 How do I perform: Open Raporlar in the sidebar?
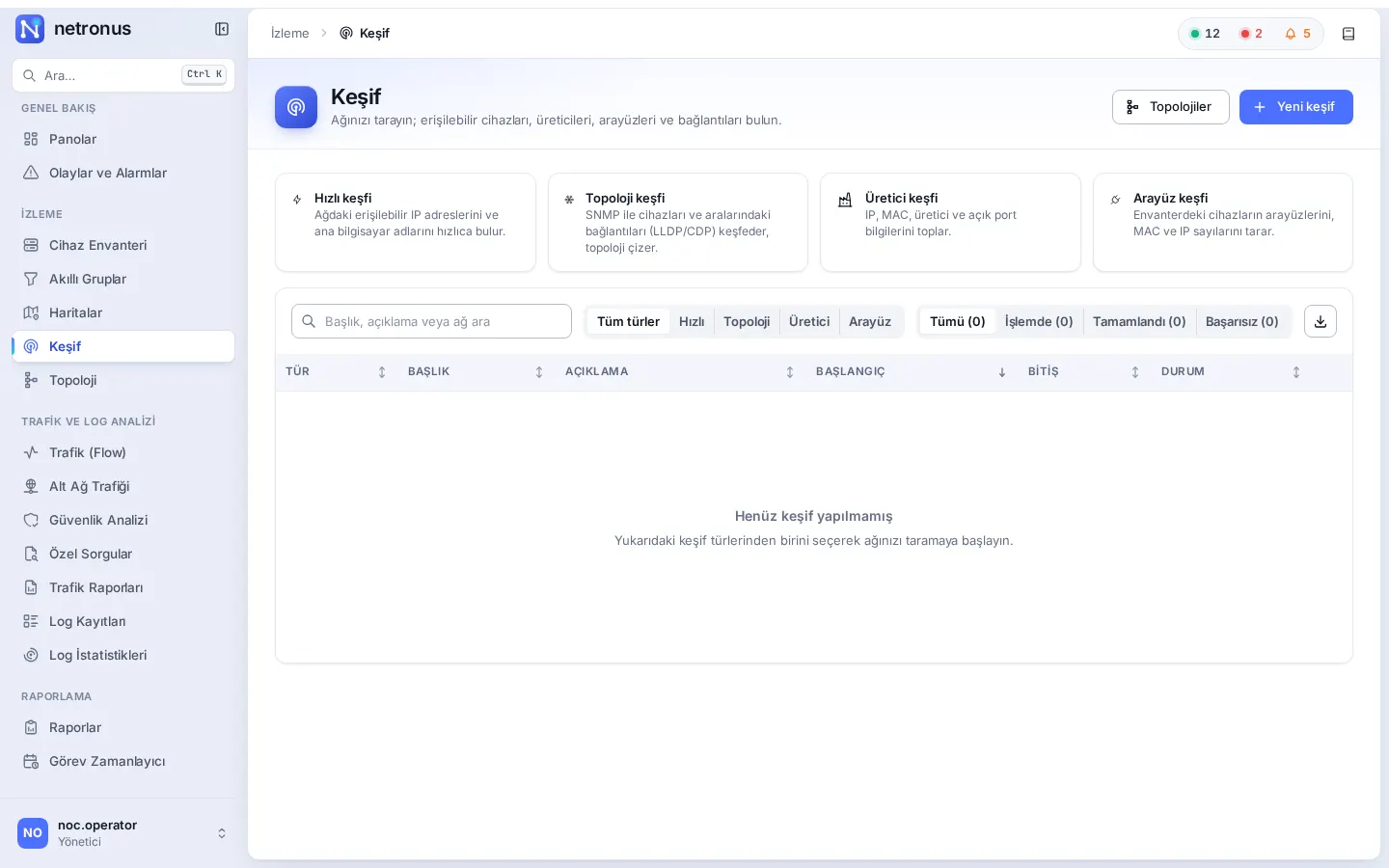[123, 727]
